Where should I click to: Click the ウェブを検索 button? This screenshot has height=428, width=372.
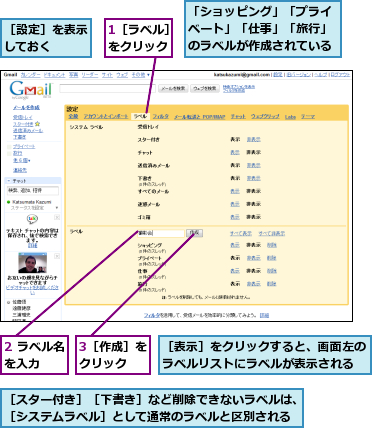(x=205, y=88)
